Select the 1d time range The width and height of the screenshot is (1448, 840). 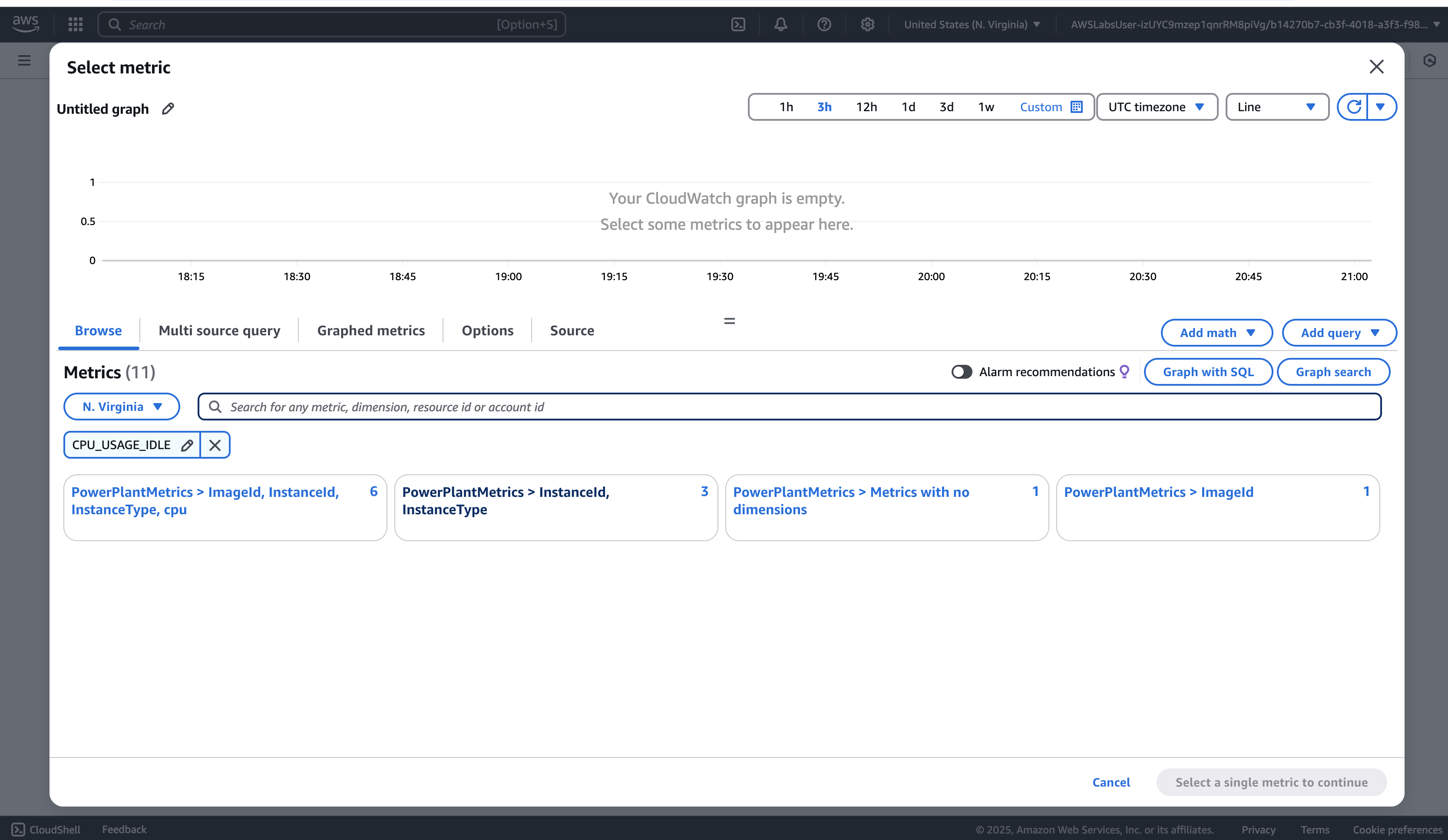click(x=908, y=107)
